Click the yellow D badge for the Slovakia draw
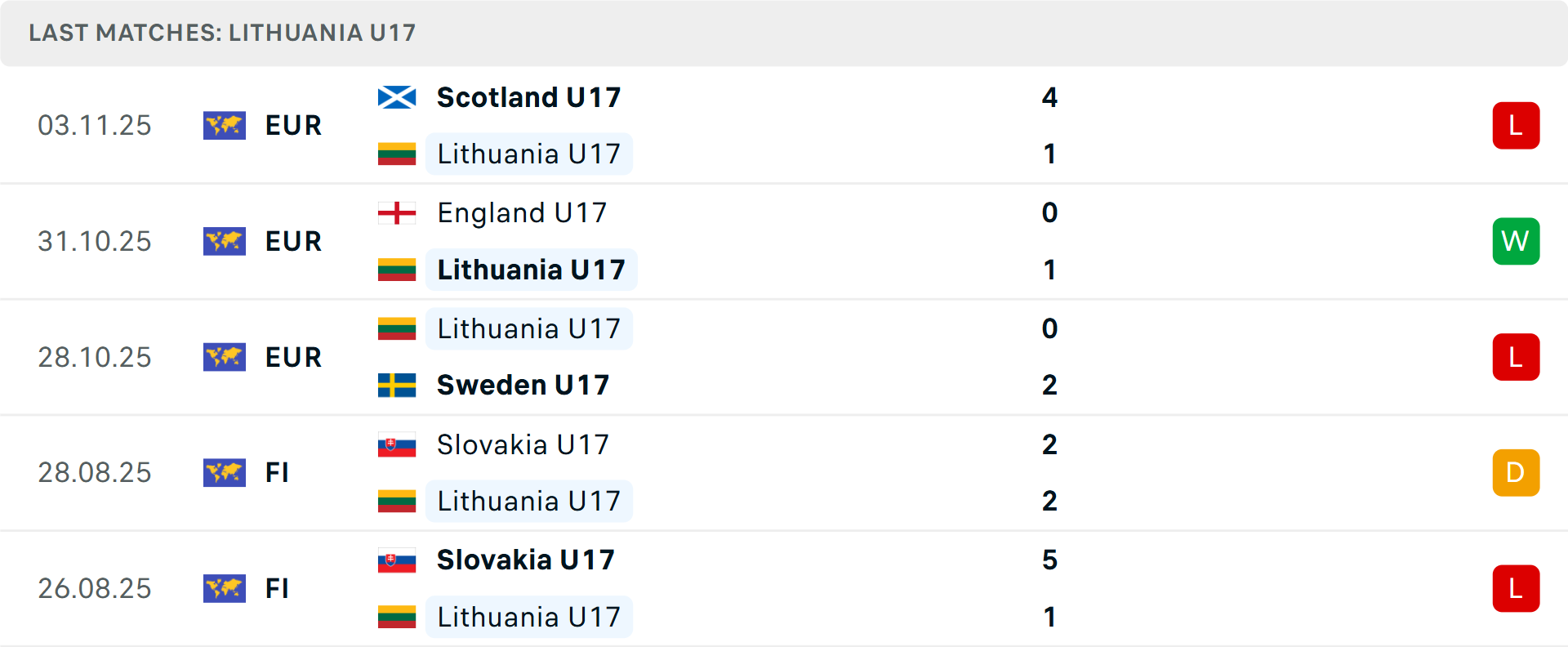Viewport: 1568px width, 647px height. coord(1517,472)
